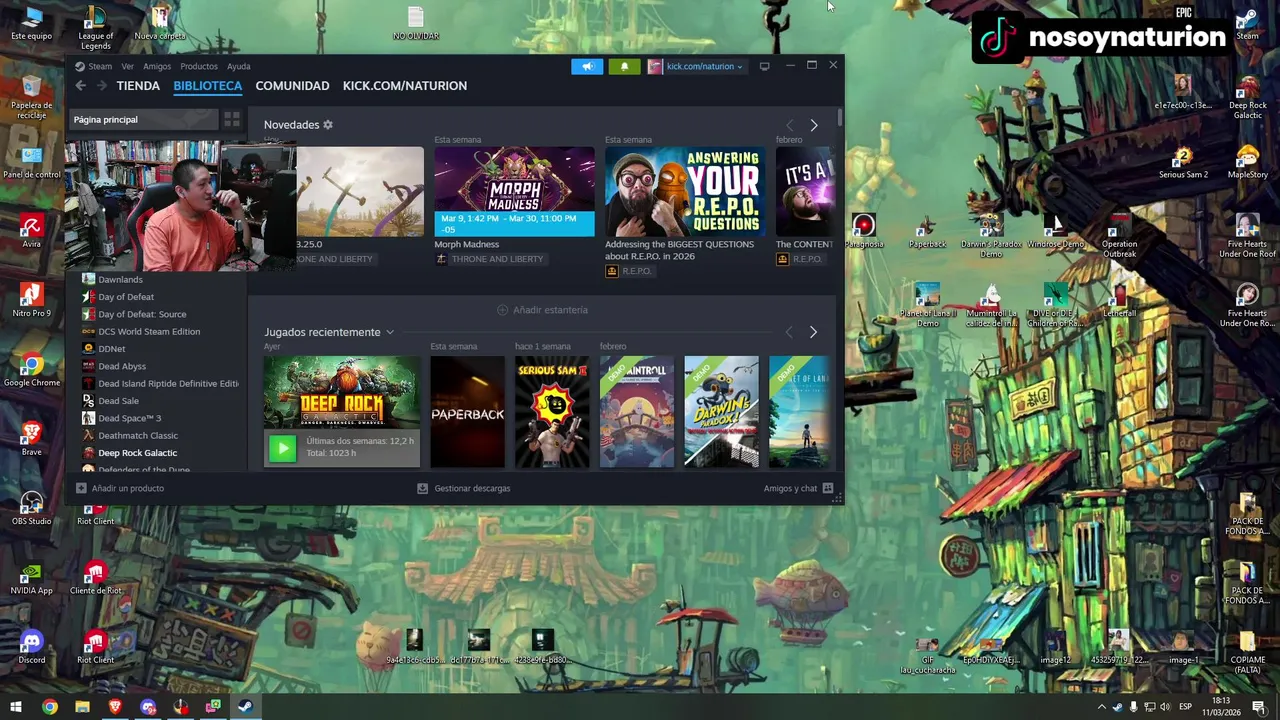Select Discord desktop icon

(x=31, y=646)
